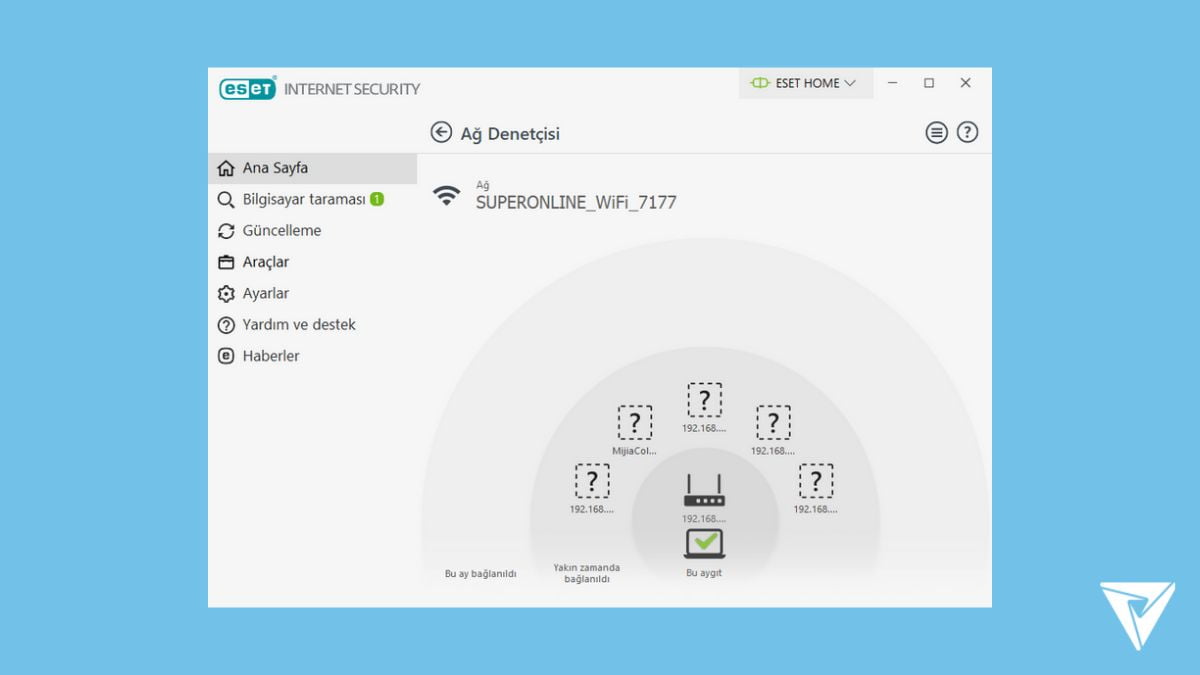This screenshot has width=1200, height=675.
Task: Select the rightmost unknown device icon
Action: tap(816, 481)
